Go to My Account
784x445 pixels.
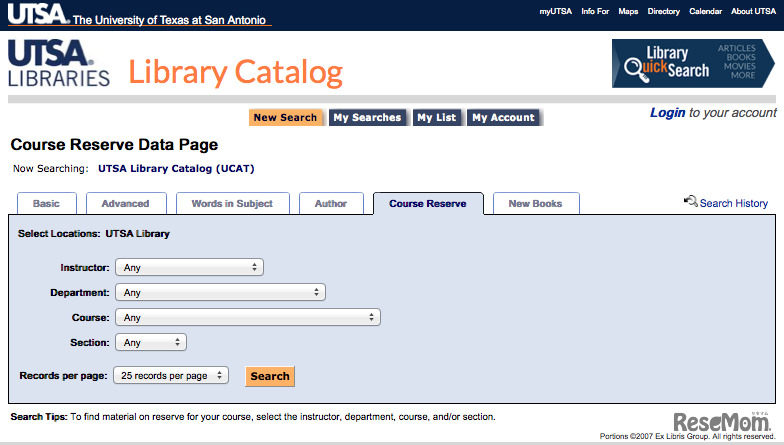coord(503,117)
